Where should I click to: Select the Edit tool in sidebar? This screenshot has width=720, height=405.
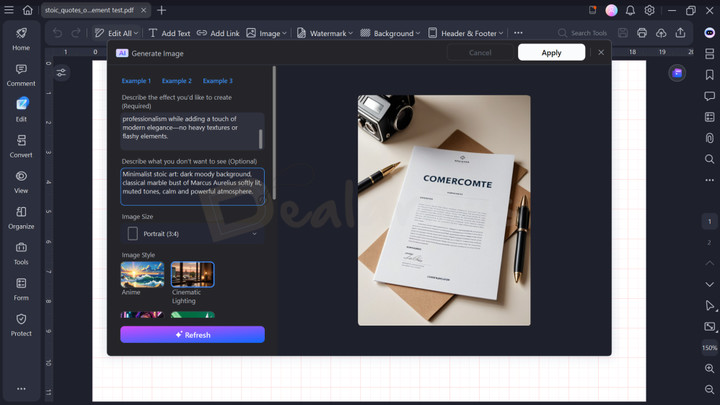pos(21,111)
